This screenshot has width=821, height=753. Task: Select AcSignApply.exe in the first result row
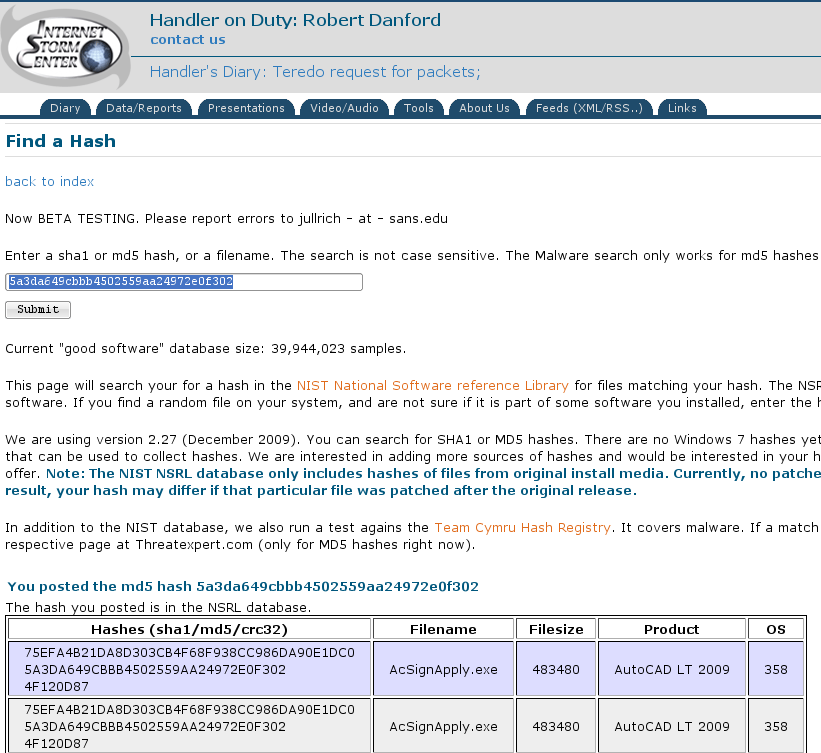[x=443, y=669]
